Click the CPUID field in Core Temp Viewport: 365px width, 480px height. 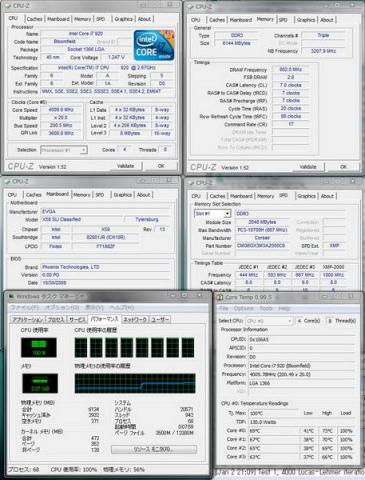coord(301,339)
